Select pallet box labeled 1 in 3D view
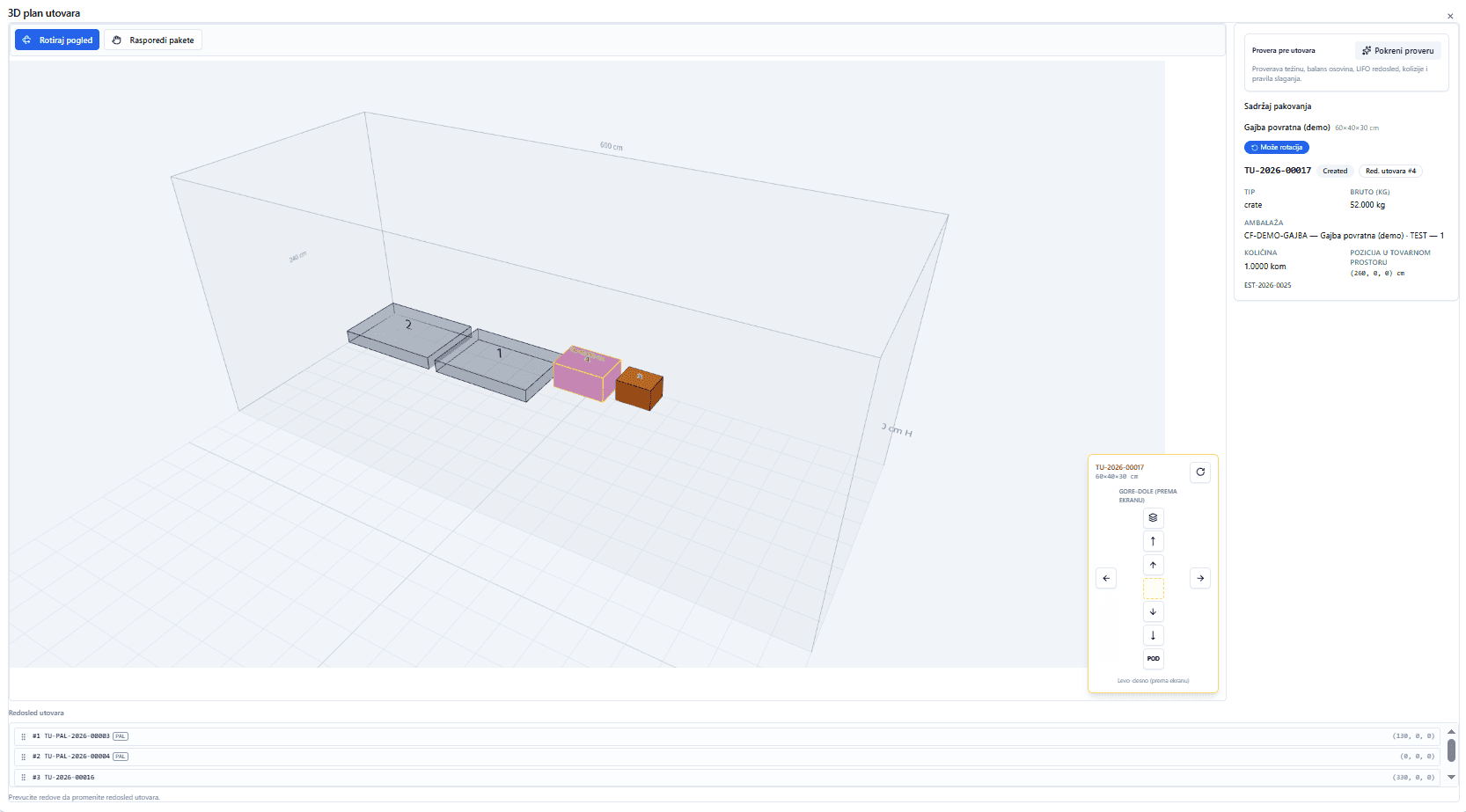Image resolution: width=1466 pixels, height=812 pixels. pos(497,363)
